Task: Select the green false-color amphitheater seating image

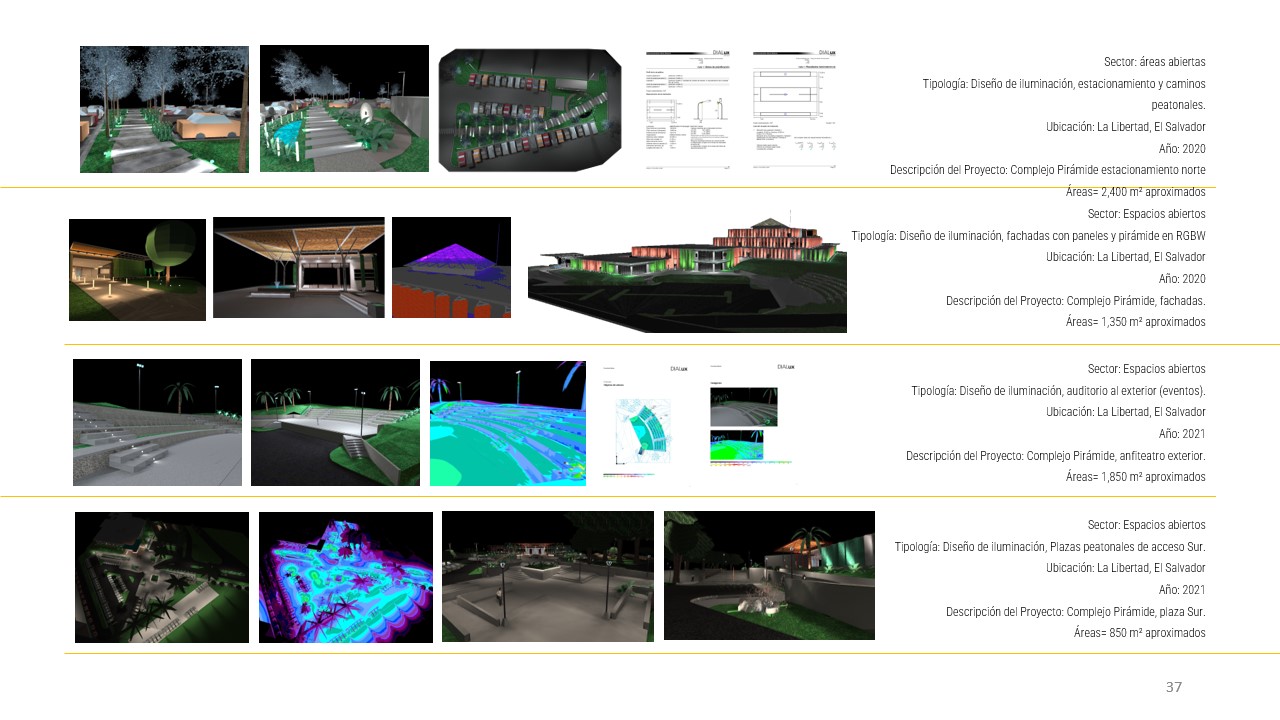Action: tap(507, 421)
